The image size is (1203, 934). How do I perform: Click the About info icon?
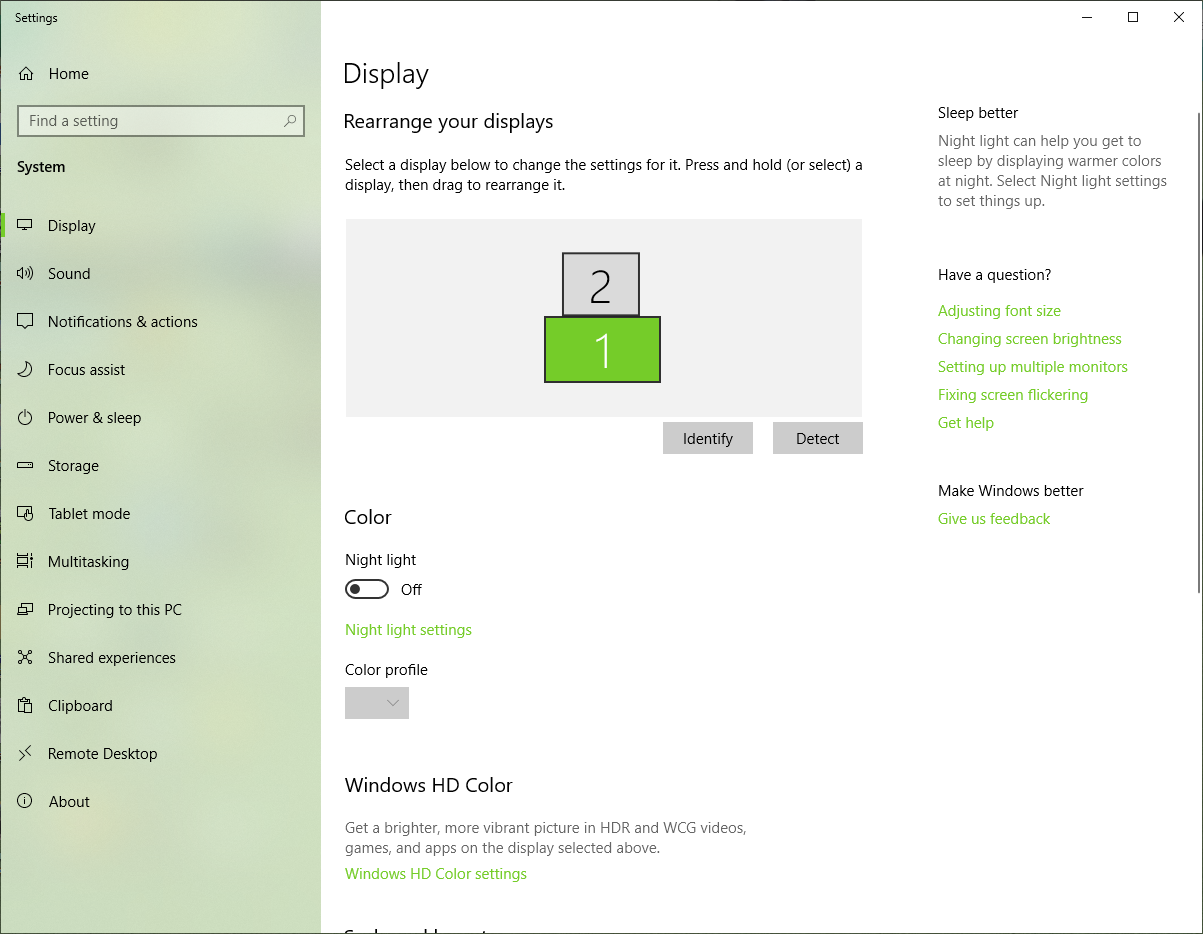26,802
